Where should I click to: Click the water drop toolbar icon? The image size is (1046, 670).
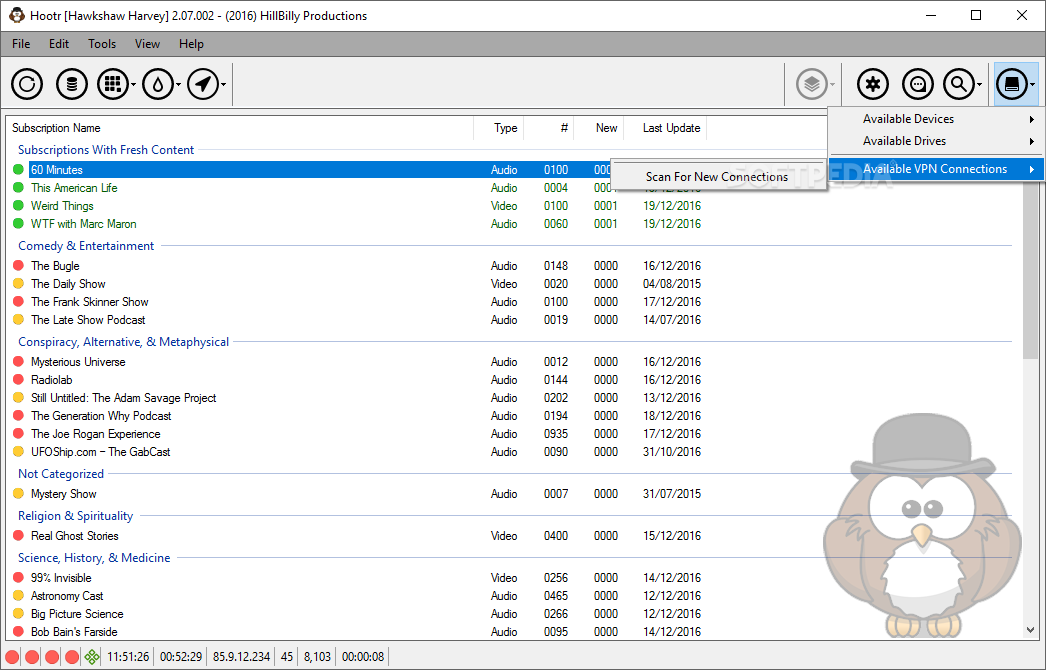158,85
